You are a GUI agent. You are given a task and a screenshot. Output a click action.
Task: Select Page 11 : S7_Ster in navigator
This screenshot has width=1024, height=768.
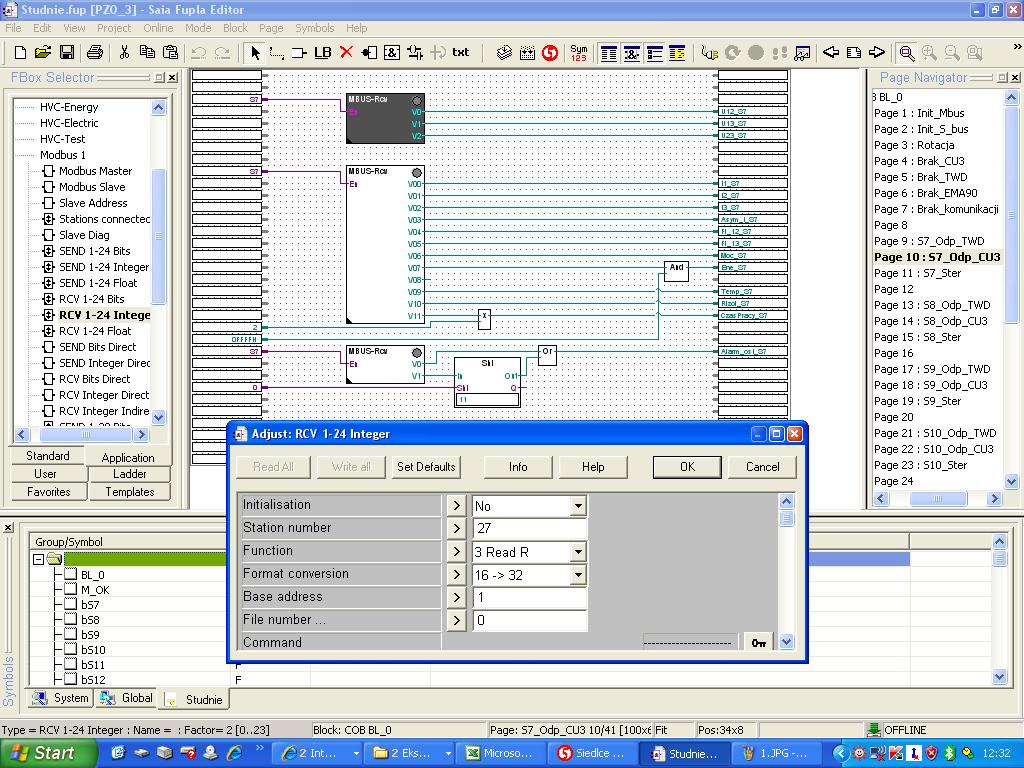coord(917,273)
